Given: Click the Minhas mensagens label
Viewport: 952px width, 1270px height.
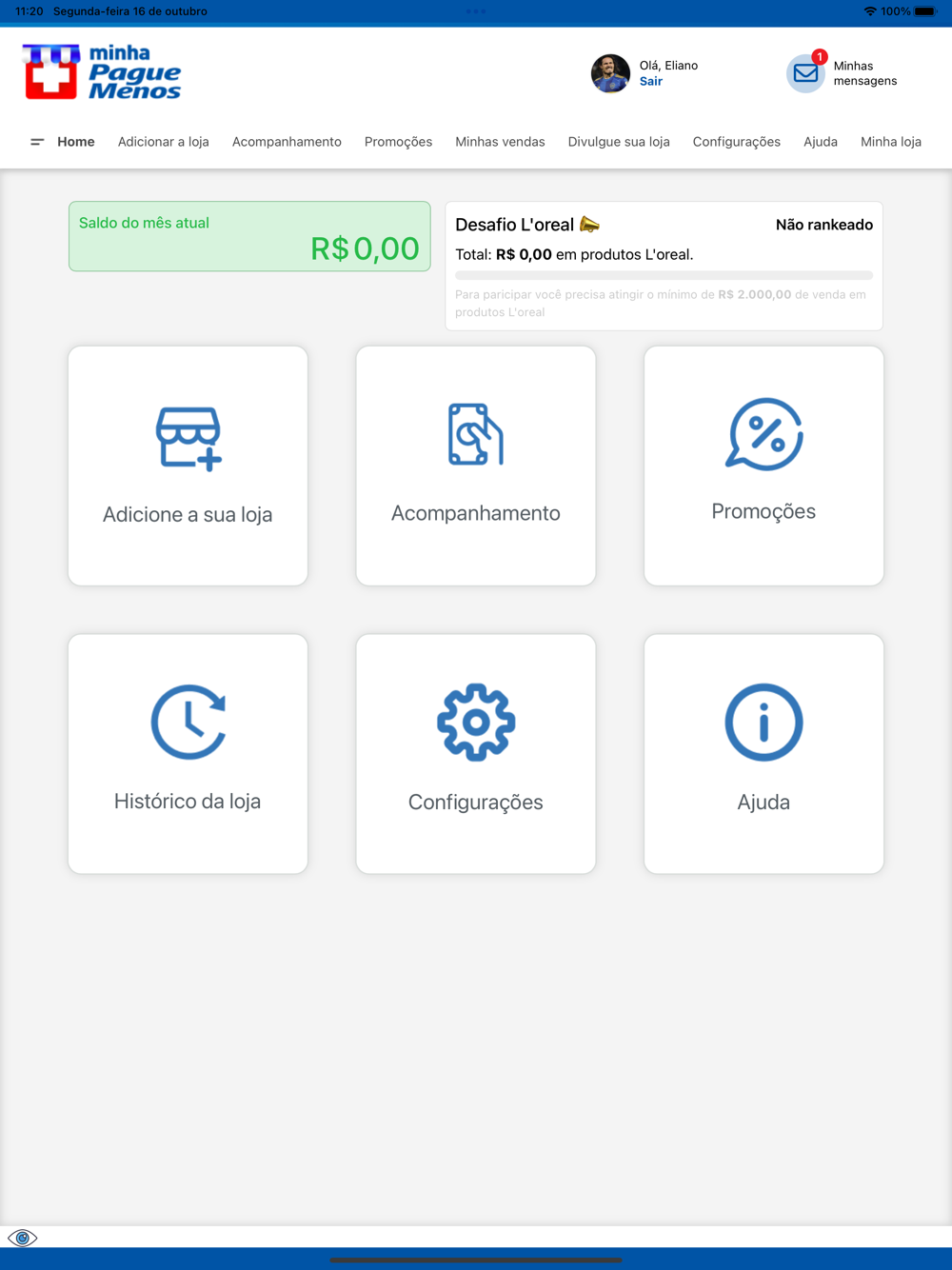Looking at the screenshot, I should coord(865,73).
